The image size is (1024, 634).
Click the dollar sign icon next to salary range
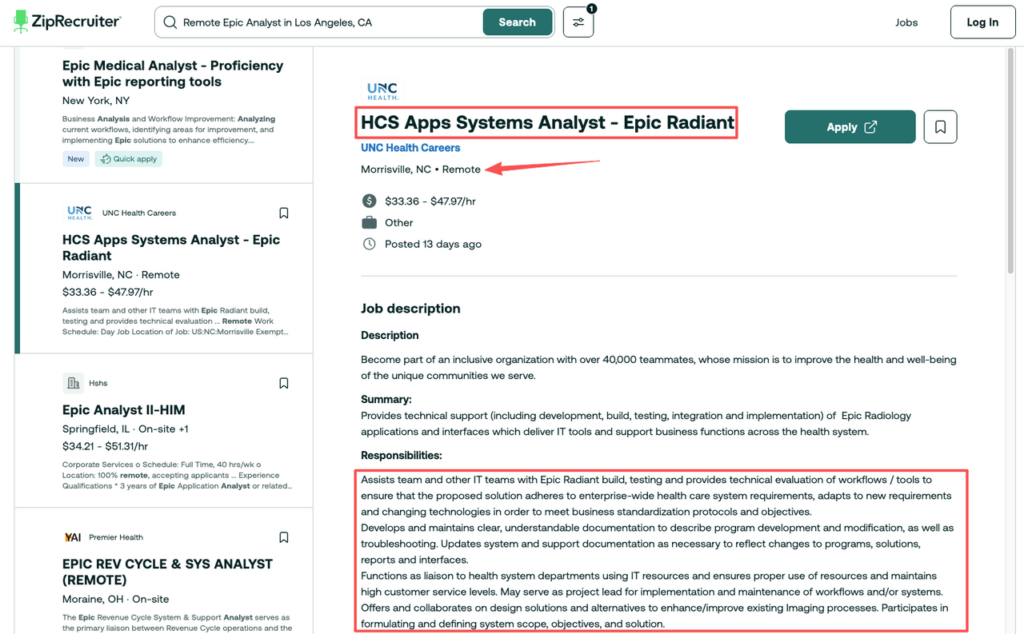click(x=368, y=201)
